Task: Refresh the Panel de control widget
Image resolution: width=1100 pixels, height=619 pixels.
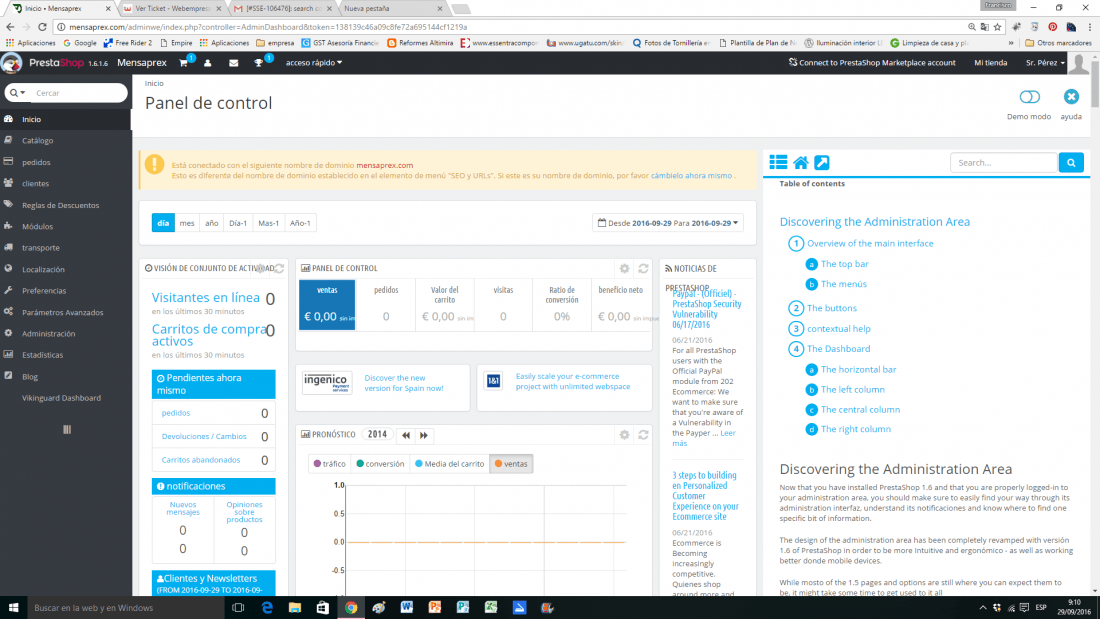Action: (643, 268)
